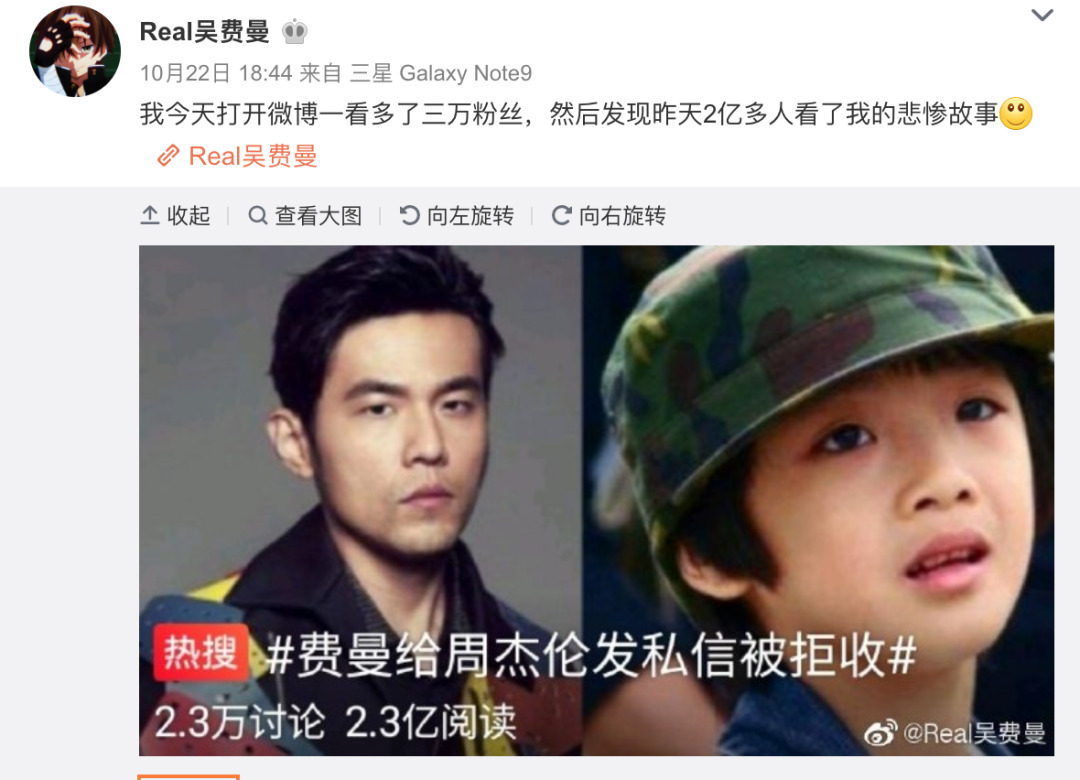
Task: Open the orange Real吴费曼 attached link
Action: coord(253,156)
